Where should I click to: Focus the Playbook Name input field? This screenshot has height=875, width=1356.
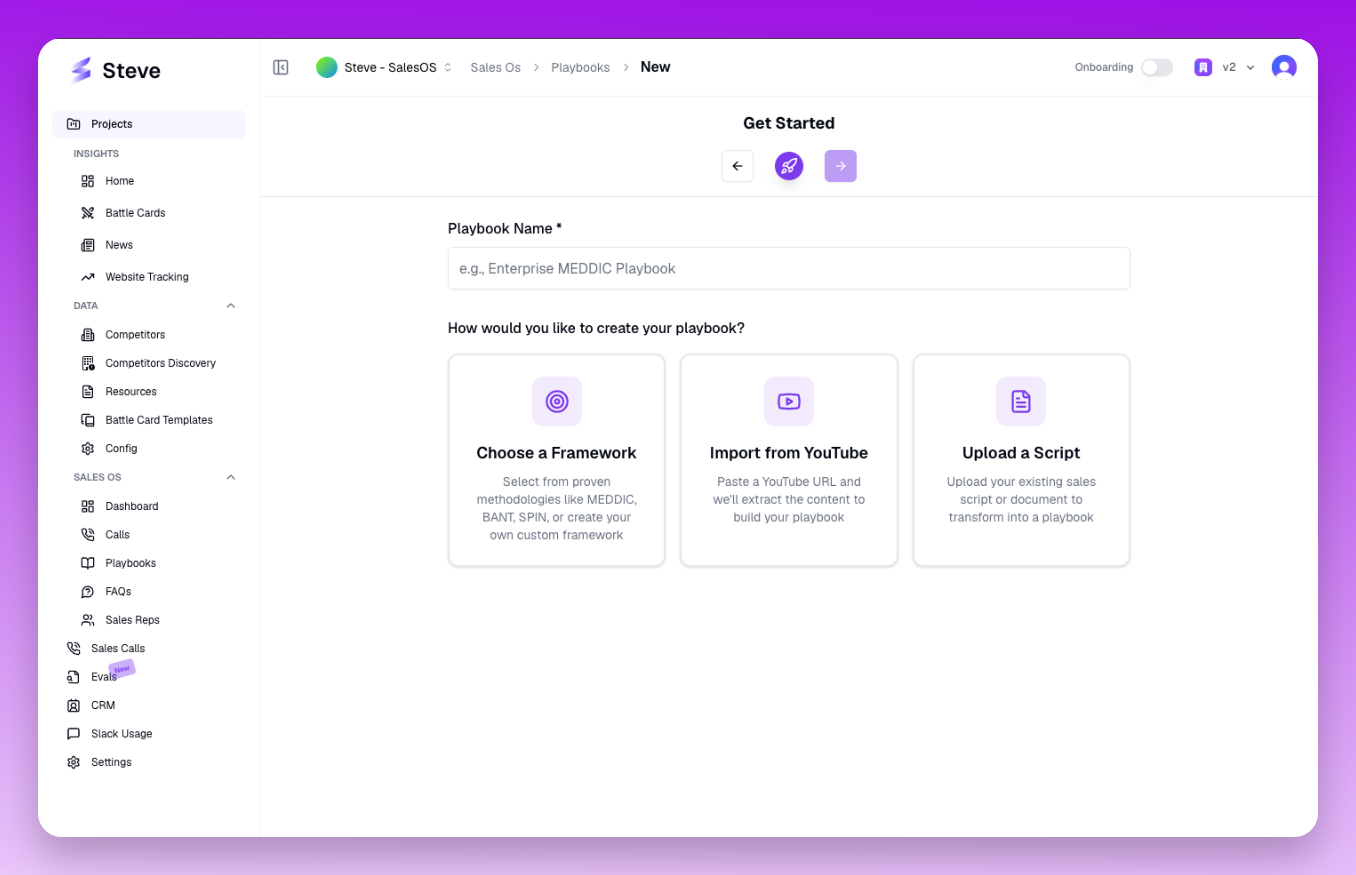point(789,269)
